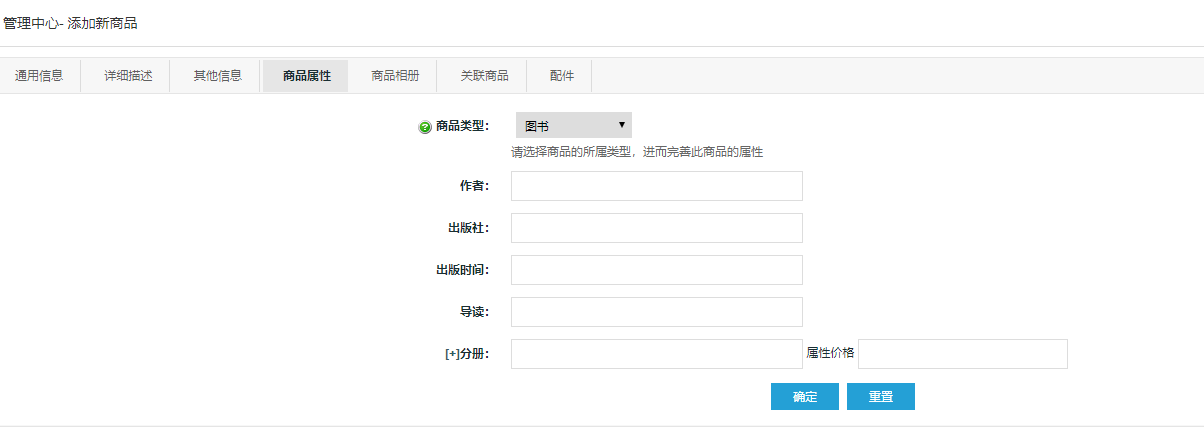
Task: Focus the 作者 input field
Action: coord(657,186)
